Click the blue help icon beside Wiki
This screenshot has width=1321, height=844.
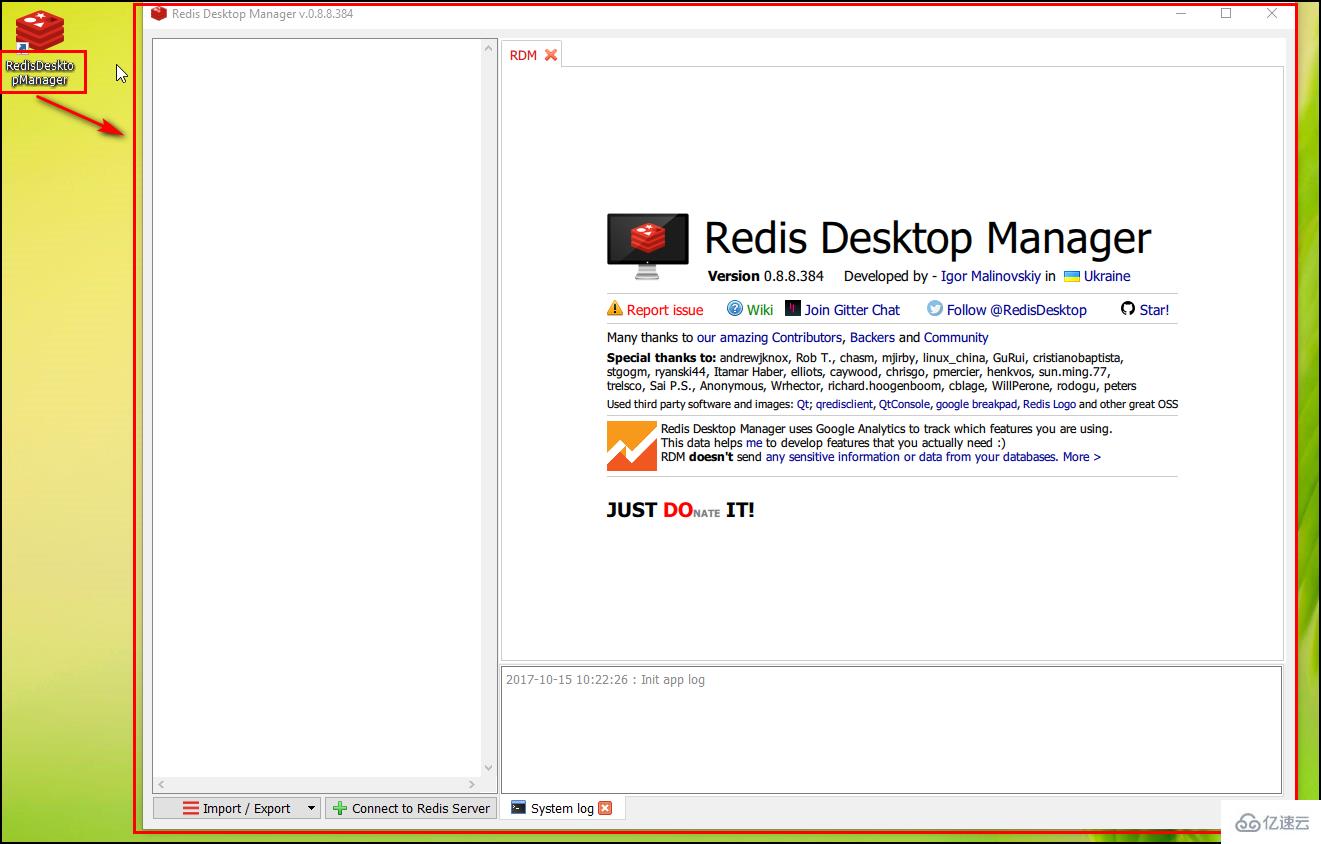pos(735,309)
